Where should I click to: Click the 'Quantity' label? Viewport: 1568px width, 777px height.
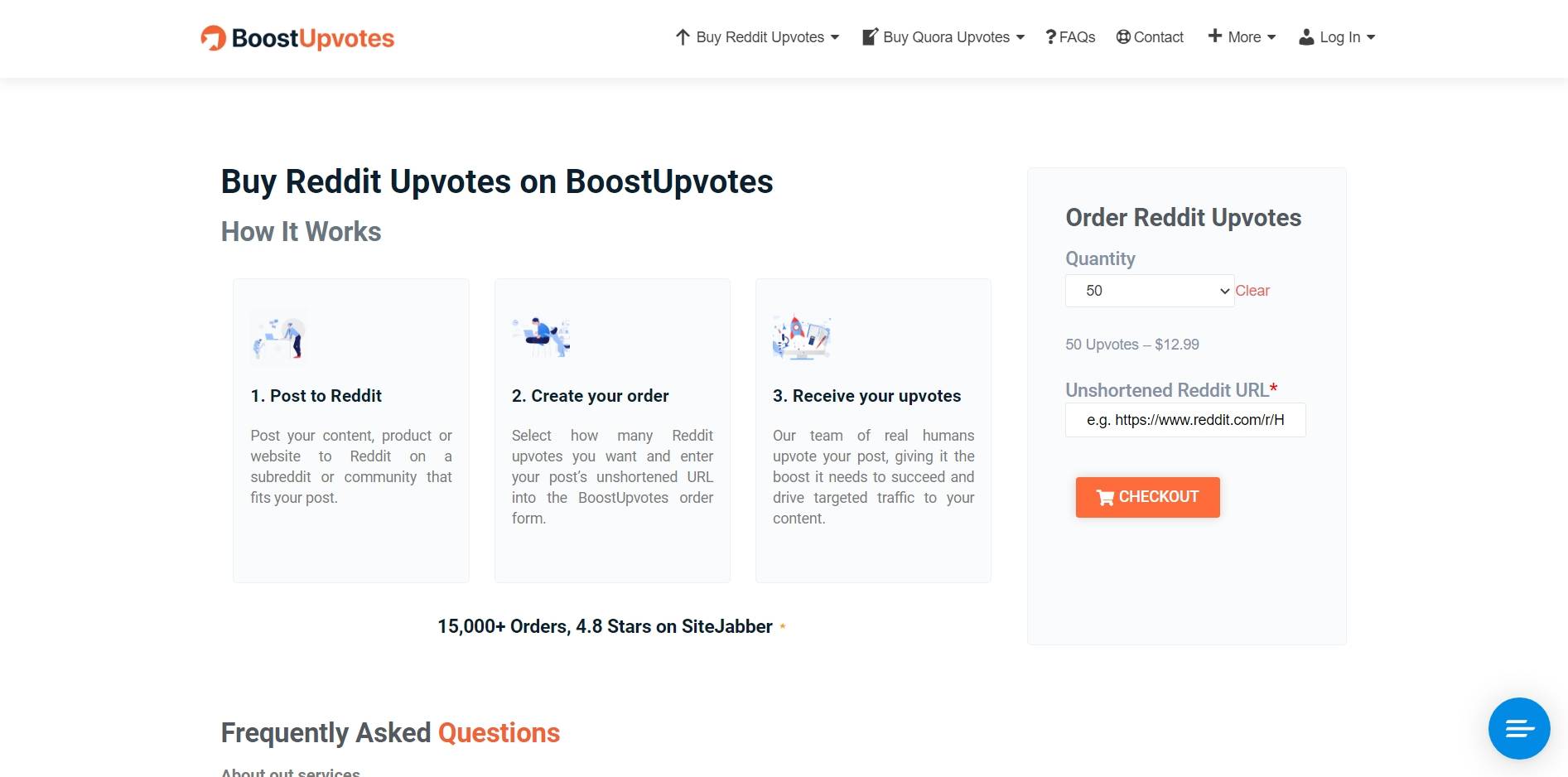coord(1100,259)
